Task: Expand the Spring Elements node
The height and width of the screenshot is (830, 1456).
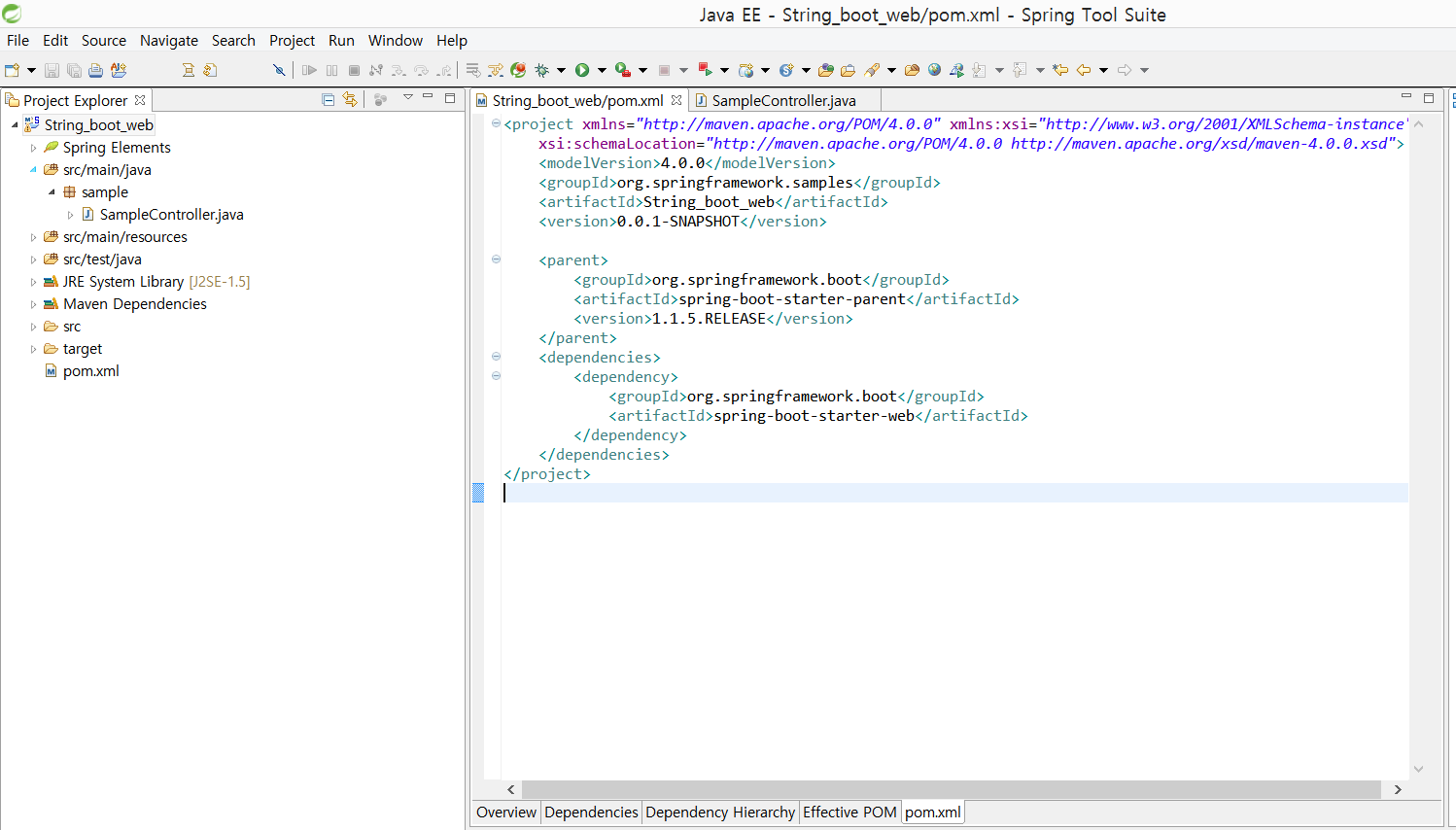Action: pos(33,148)
